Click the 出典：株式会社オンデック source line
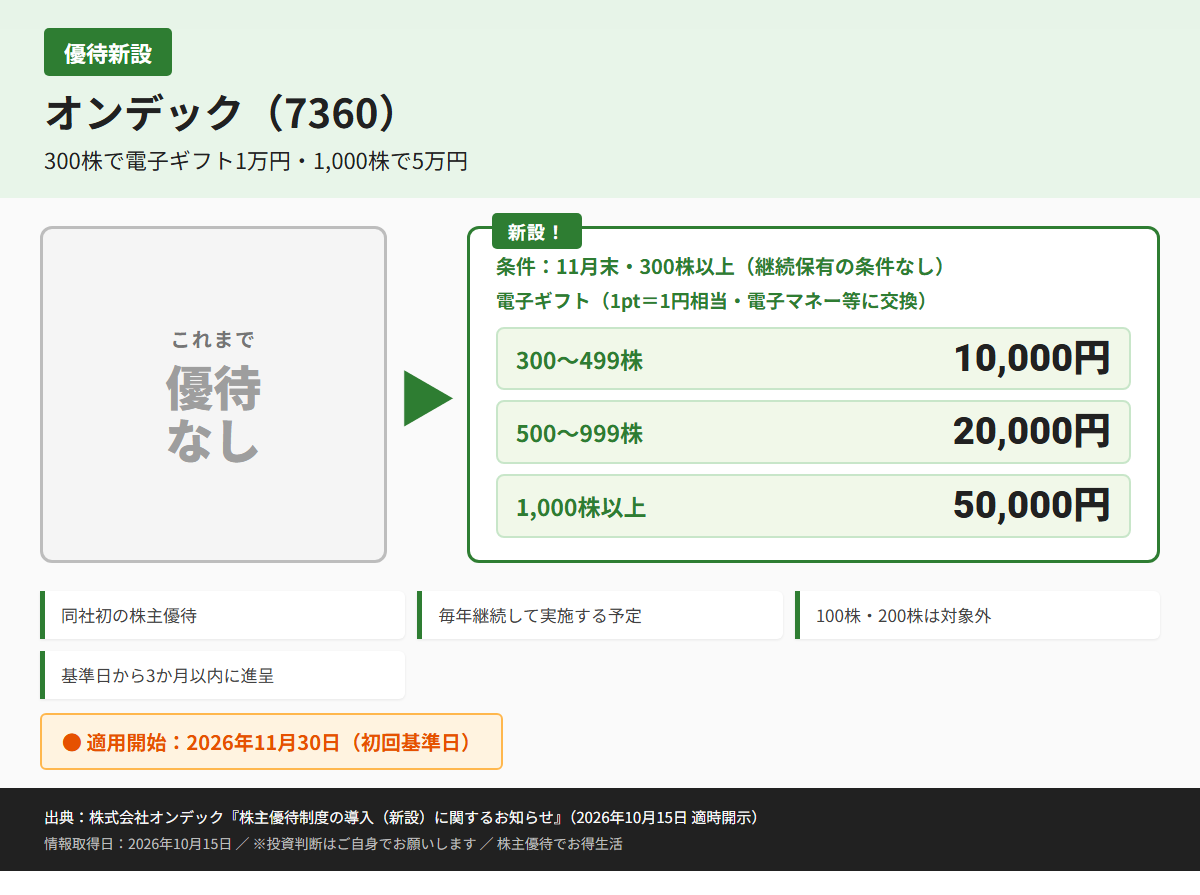Screen dimensions: 1200x895 pos(402,817)
